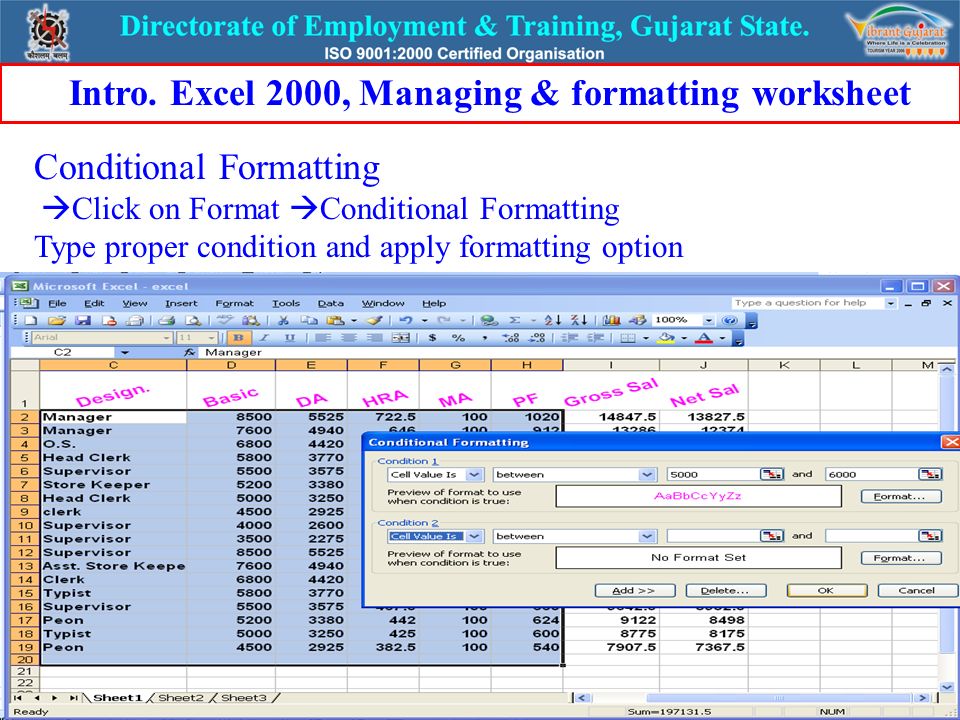This screenshot has width=960, height=720.
Task: Open Print Preview from the toolbar
Action: click(192, 320)
